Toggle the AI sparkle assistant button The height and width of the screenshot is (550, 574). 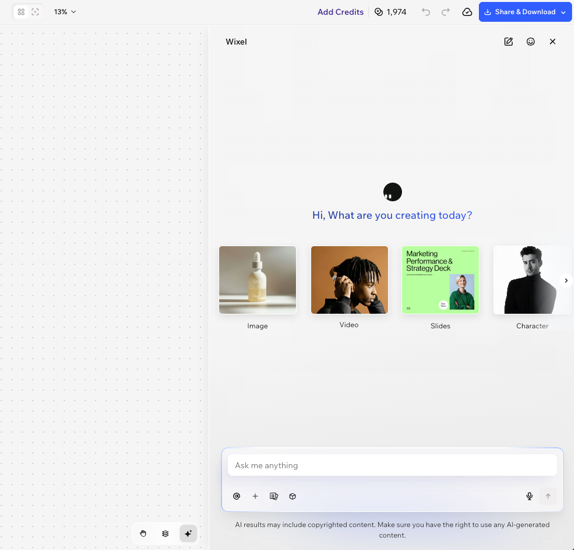click(188, 534)
